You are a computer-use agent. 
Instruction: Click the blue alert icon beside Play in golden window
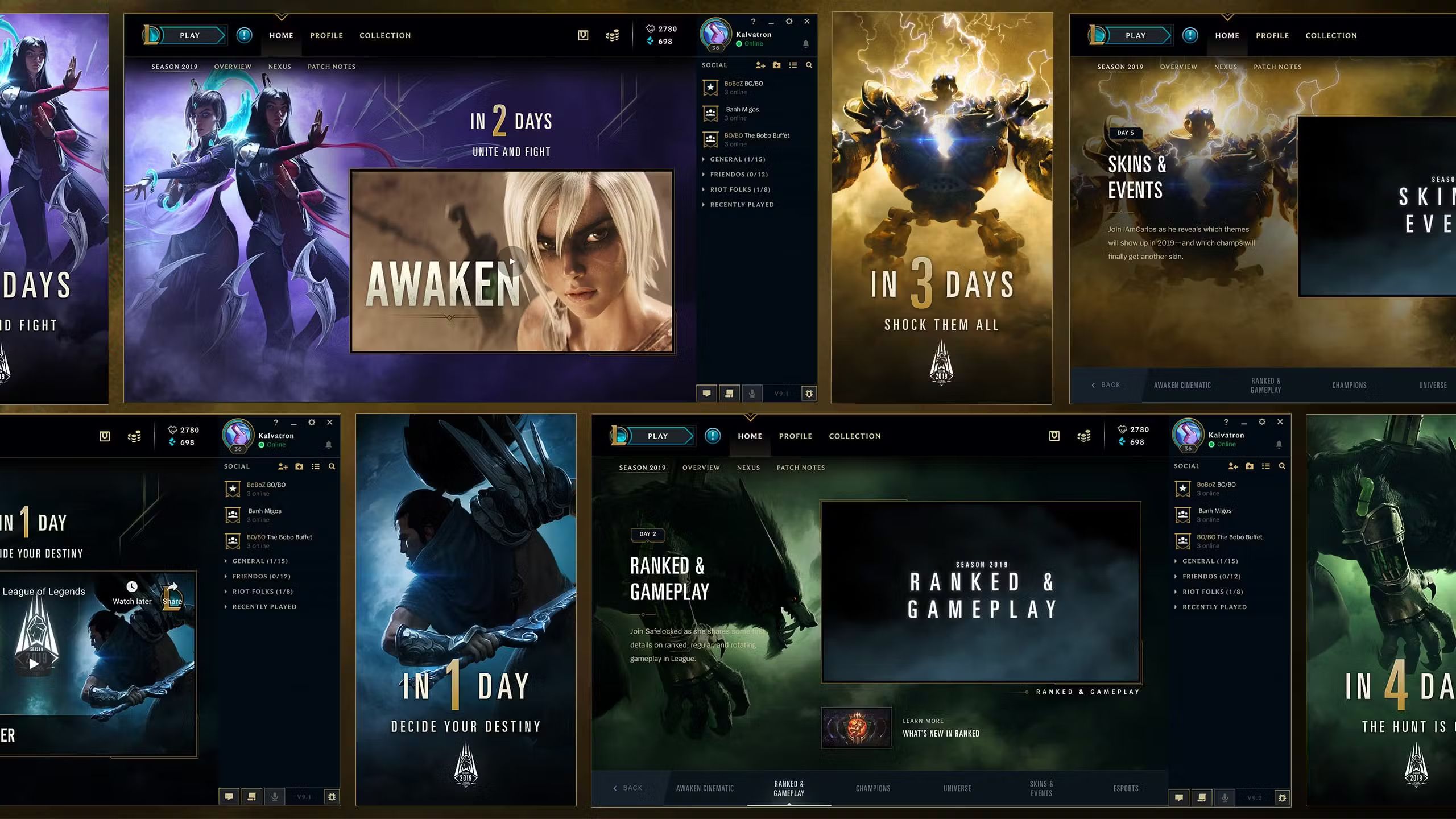pos(1190,35)
